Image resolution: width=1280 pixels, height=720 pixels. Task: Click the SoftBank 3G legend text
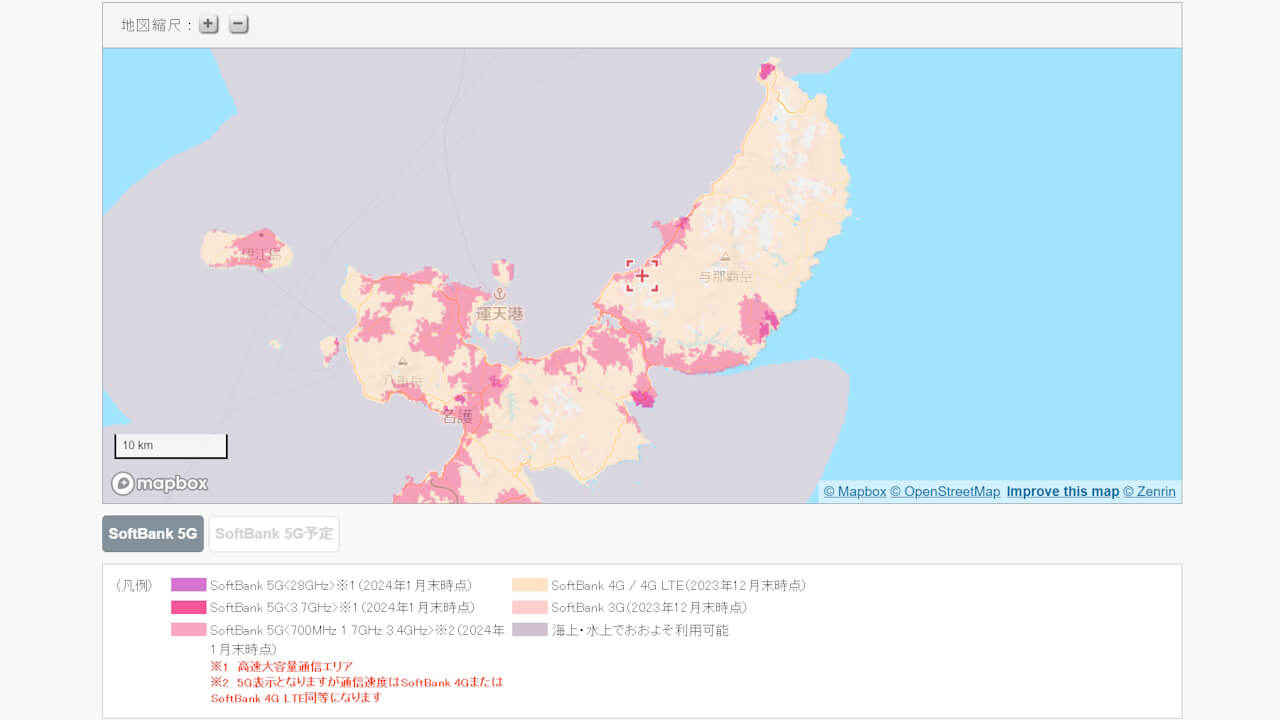click(649, 607)
